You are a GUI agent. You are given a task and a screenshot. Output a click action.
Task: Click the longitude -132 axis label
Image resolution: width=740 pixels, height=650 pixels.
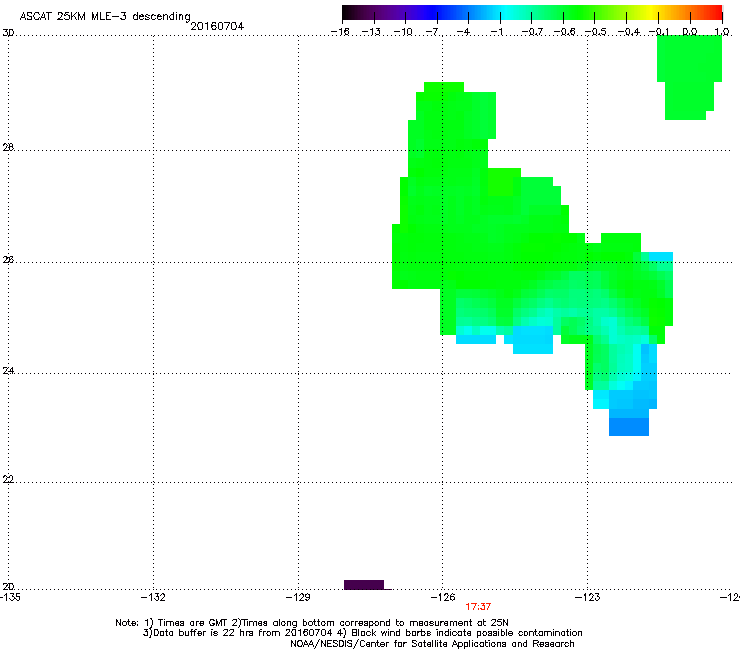[153, 597]
